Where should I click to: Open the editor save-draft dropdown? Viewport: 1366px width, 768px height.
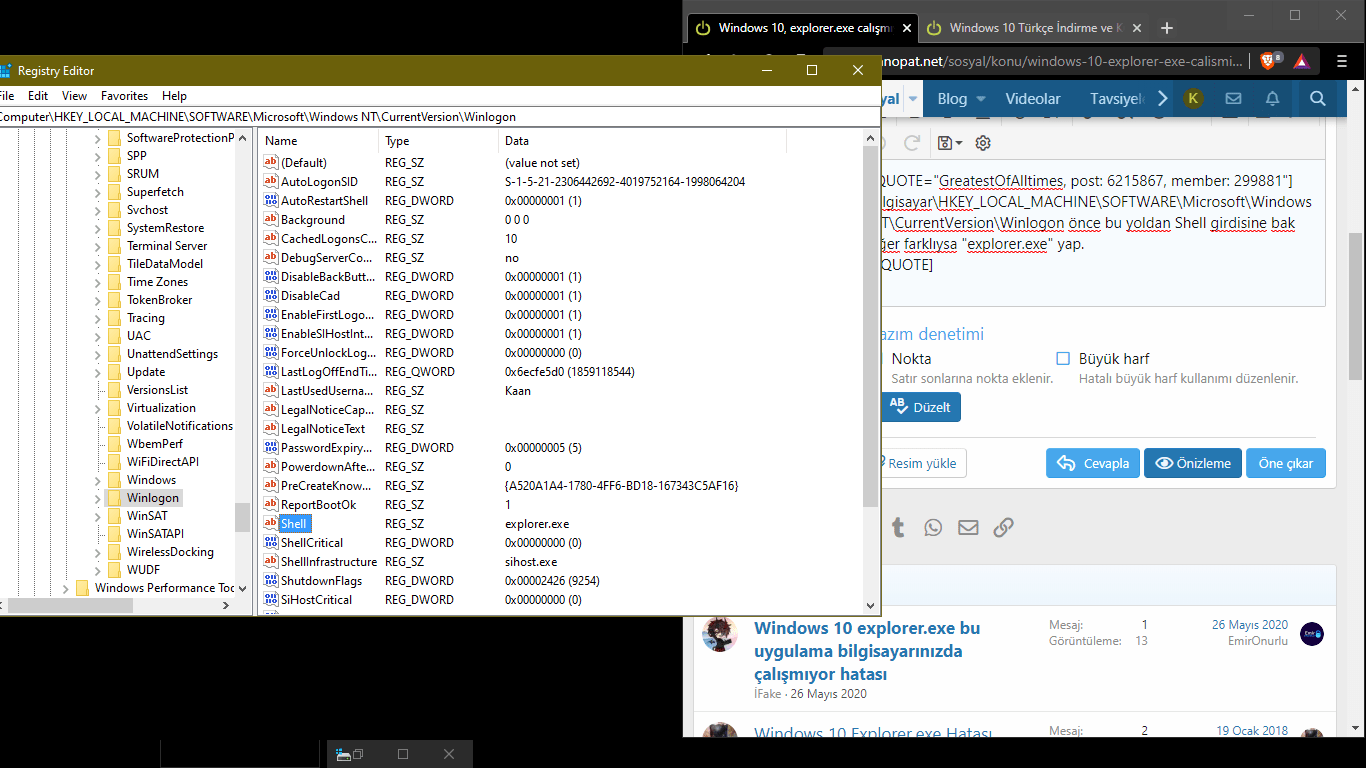tap(950, 143)
